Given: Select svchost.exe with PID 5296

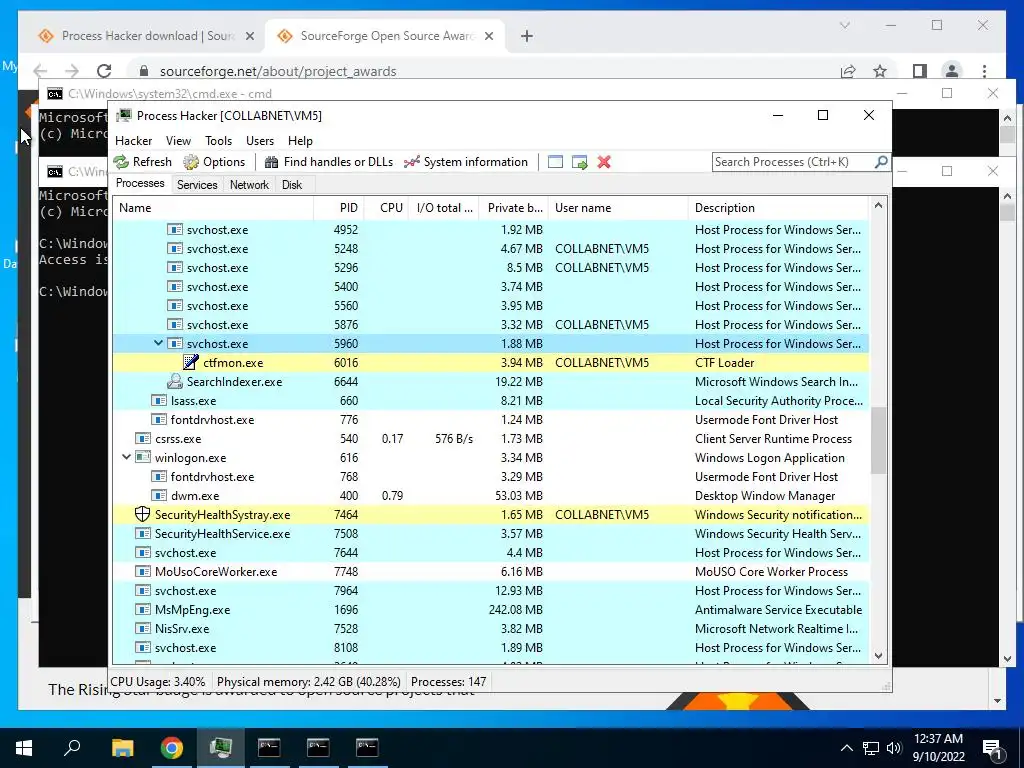Looking at the screenshot, I should 491,268.
